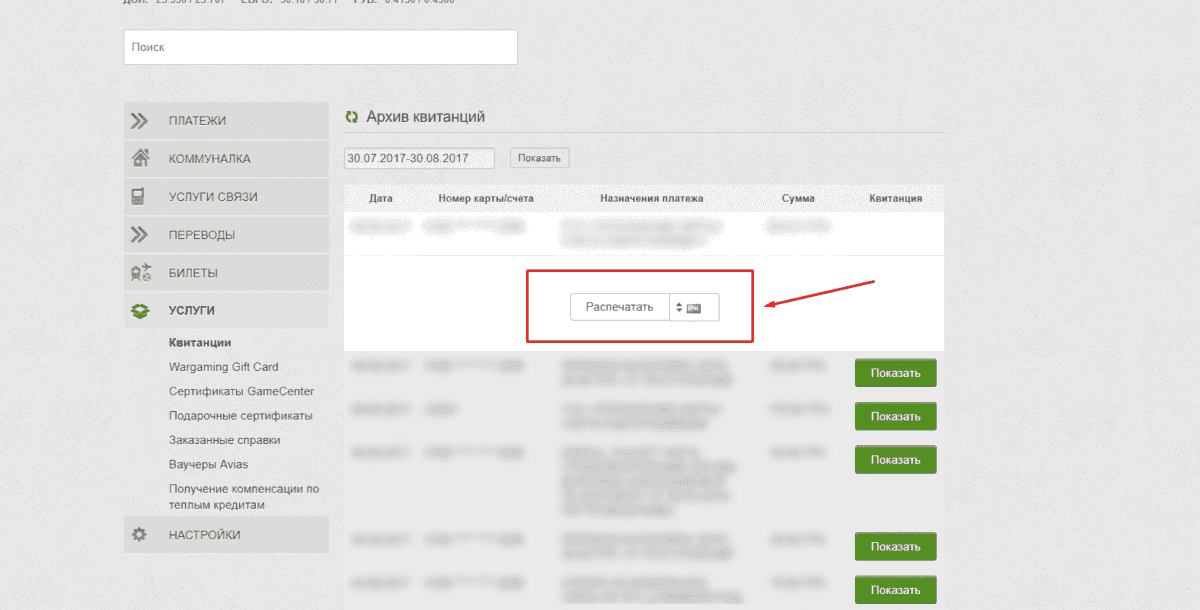
Task: Open Получение компенсации по теплым кредитам
Action: [243, 497]
